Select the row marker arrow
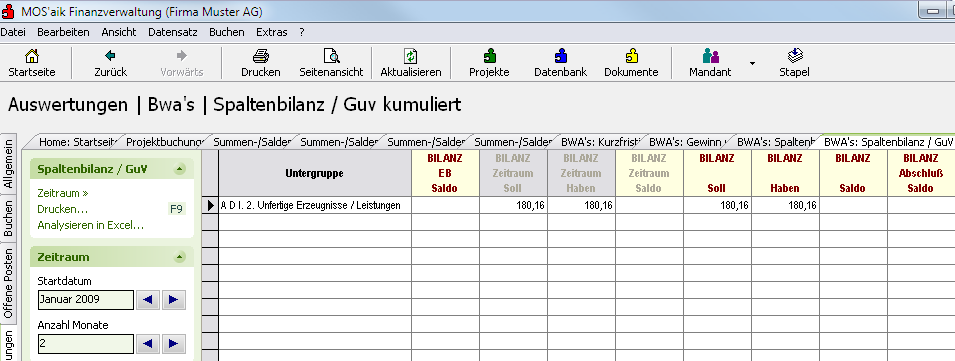Screen dimensions: 955x361 coord(210,205)
